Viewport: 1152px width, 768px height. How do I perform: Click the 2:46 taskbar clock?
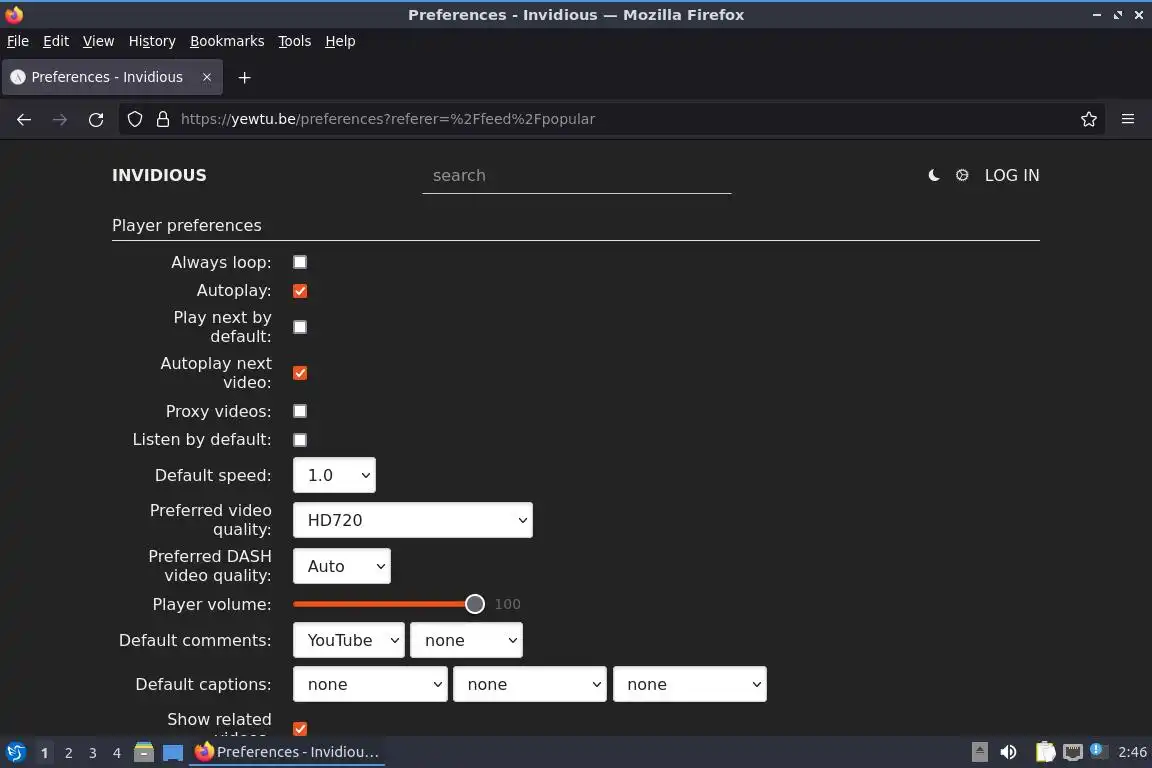[x=1132, y=752]
